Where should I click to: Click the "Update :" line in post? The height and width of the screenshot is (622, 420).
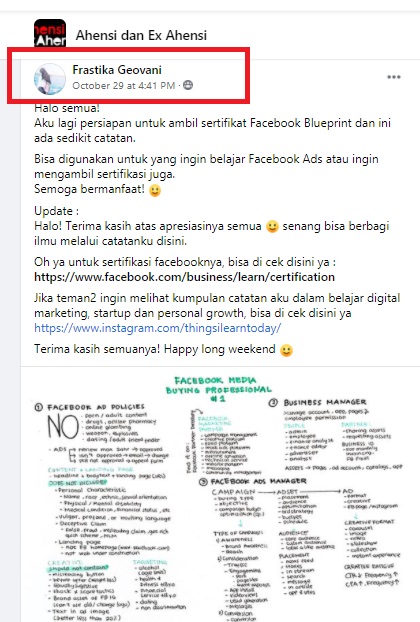coord(56,211)
